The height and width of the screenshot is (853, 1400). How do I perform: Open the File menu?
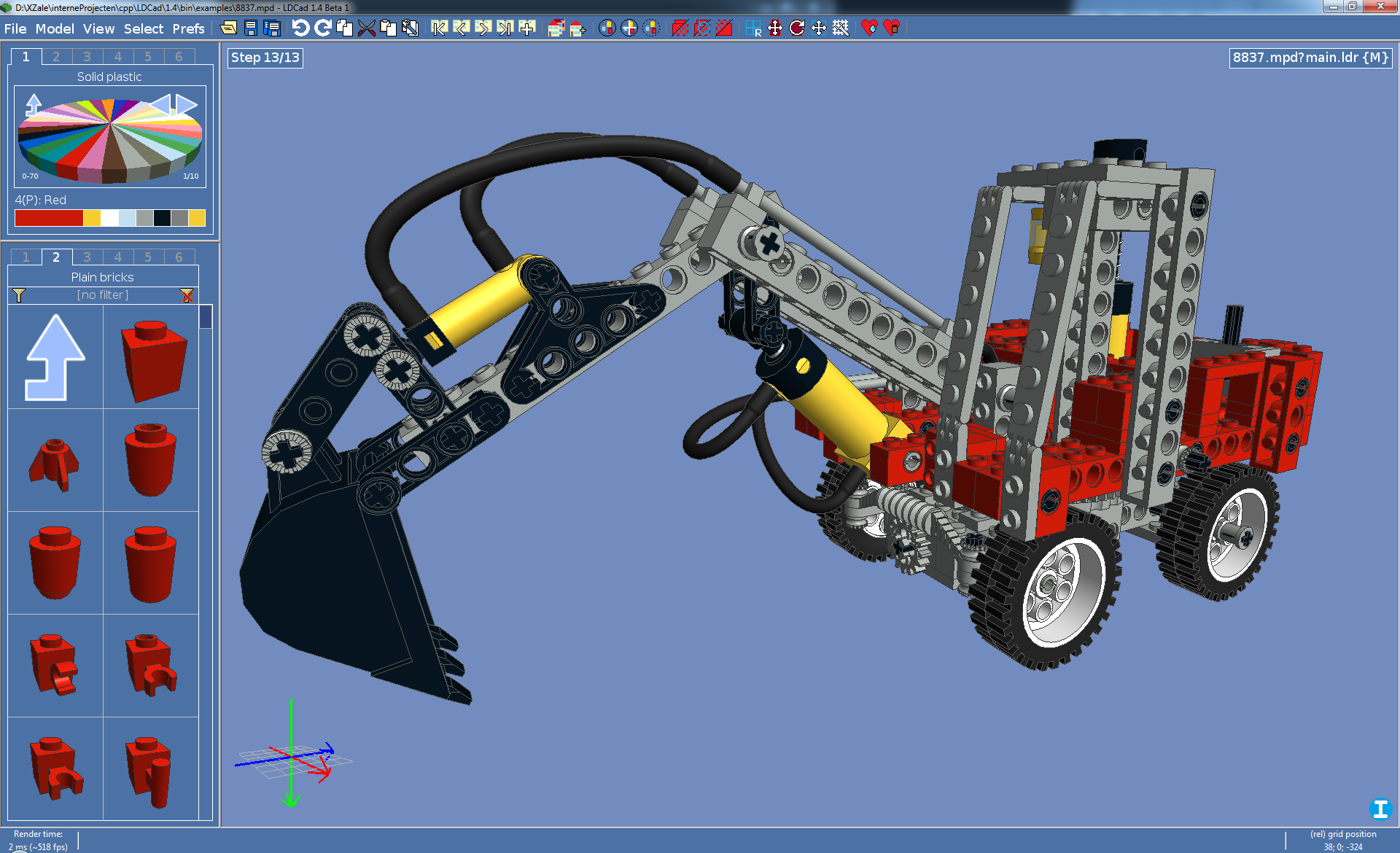coord(15,28)
